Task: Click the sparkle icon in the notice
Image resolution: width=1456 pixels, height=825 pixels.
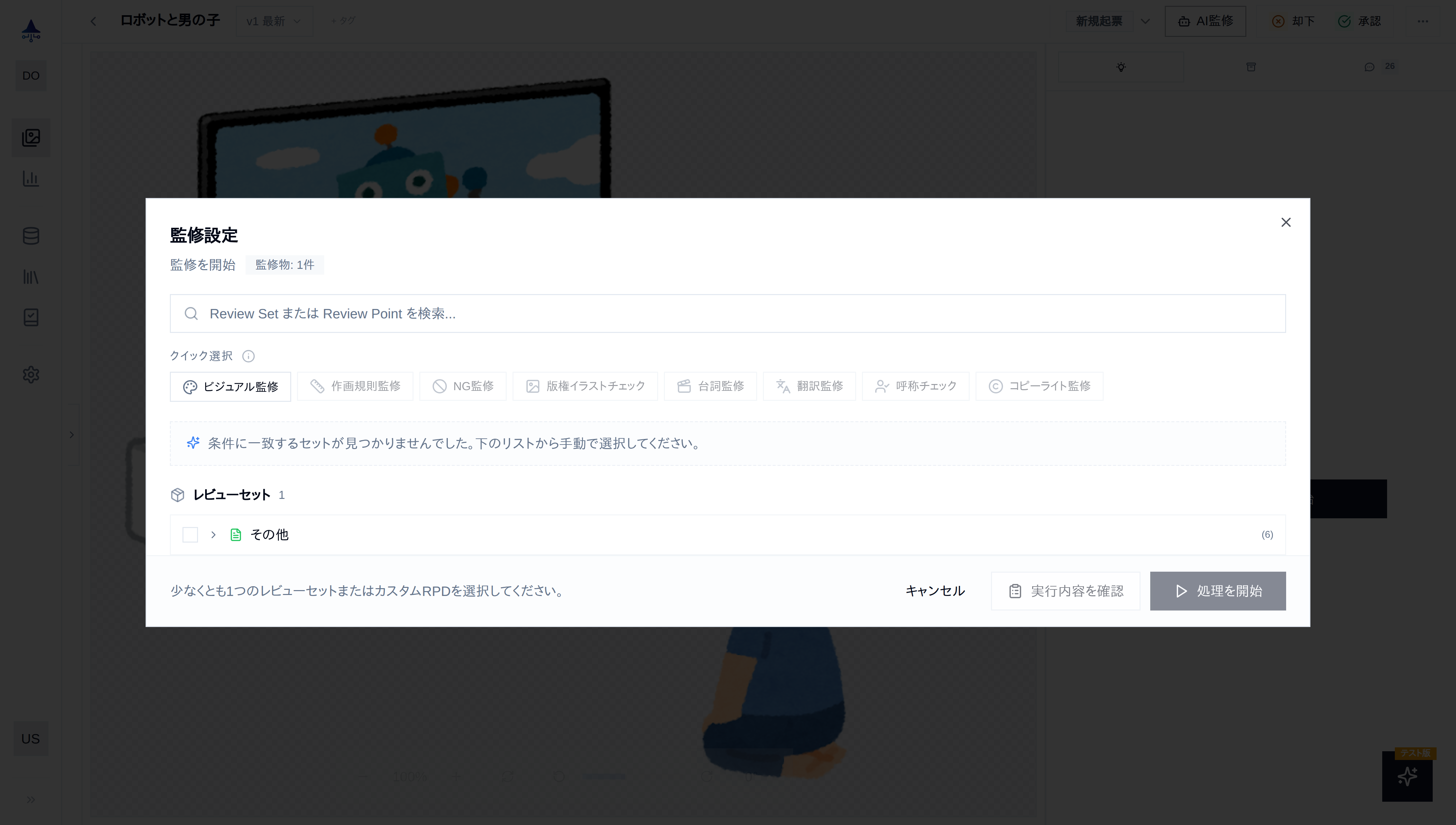Action: coord(193,443)
